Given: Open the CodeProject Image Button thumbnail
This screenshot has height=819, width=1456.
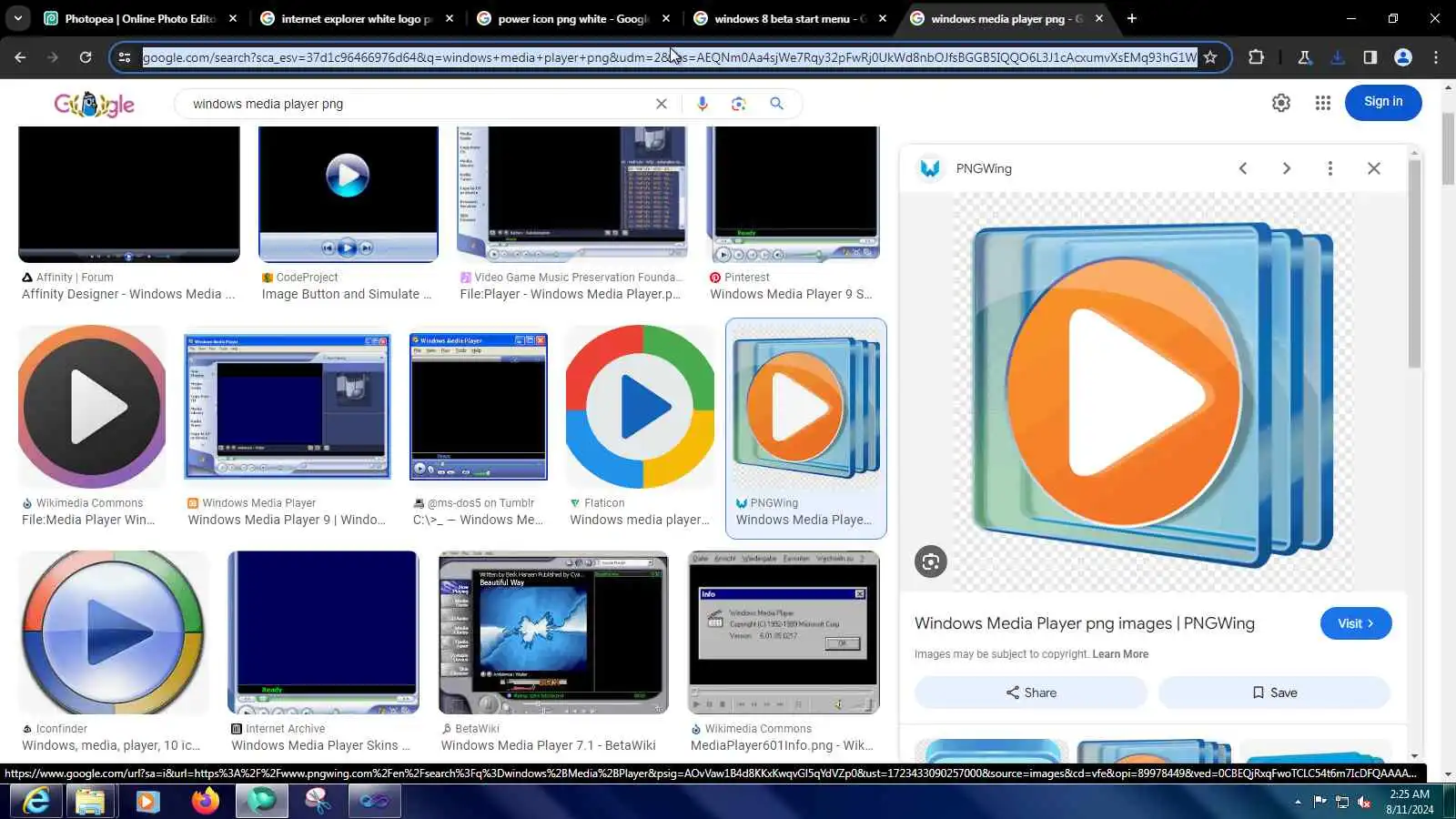Looking at the screenshot, I should tap(349, 194).
